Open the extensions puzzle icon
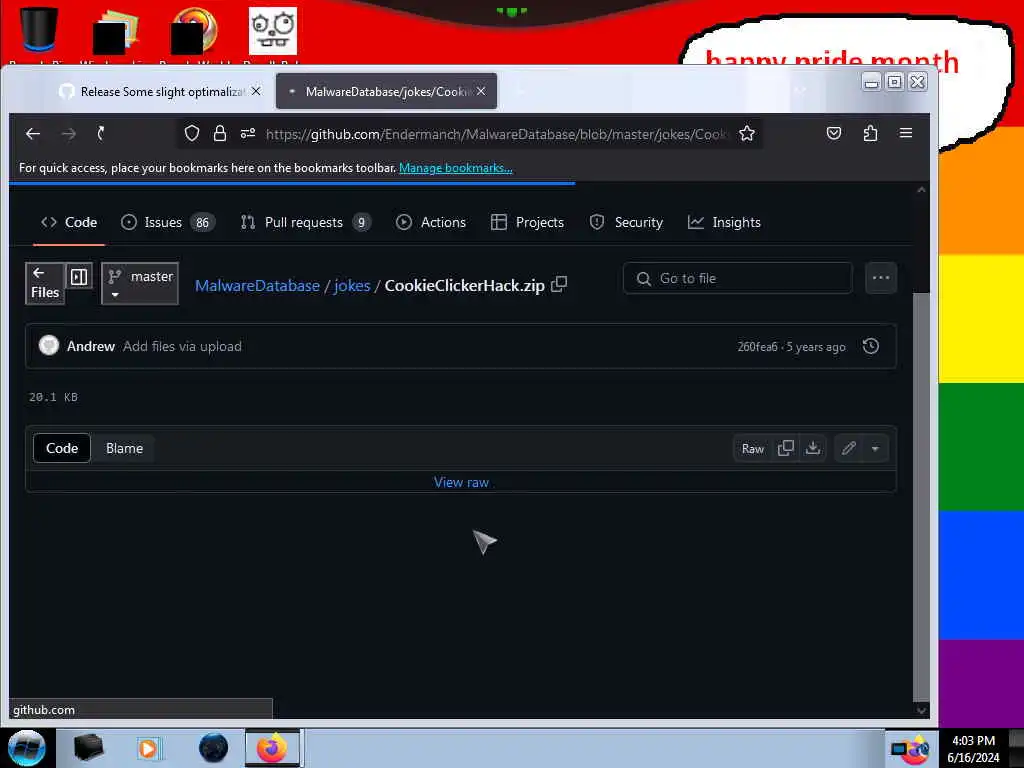This screenshot has width=1024, height=768. pyautogui.click(x=870, y=133)
